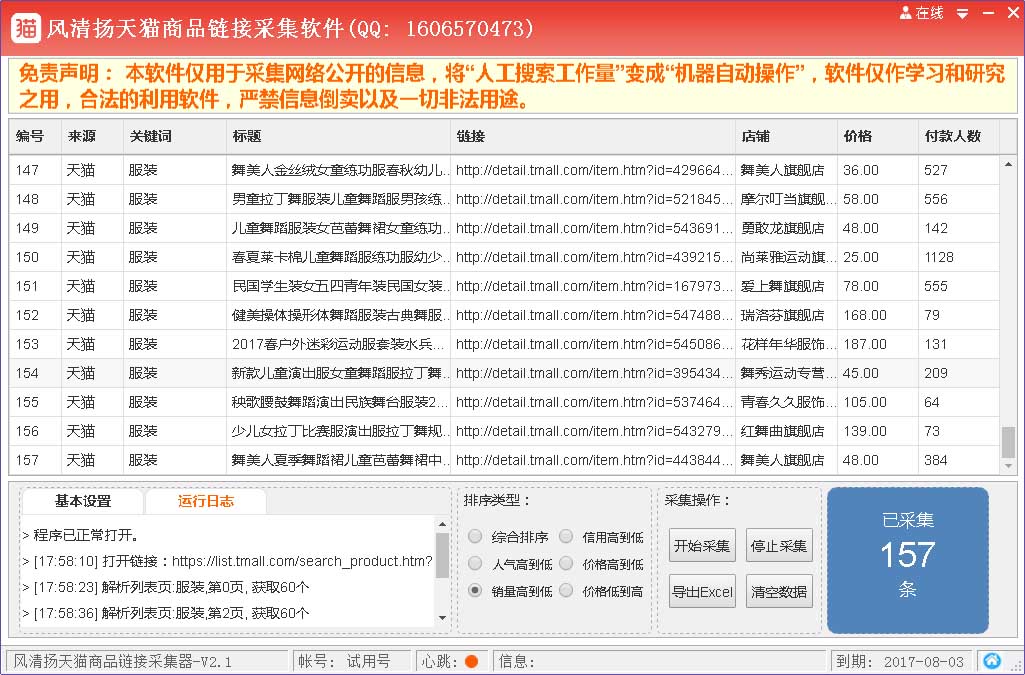Select 信用高到低 sort option
The image size is (1025, 675).
(x=566, y=536)
